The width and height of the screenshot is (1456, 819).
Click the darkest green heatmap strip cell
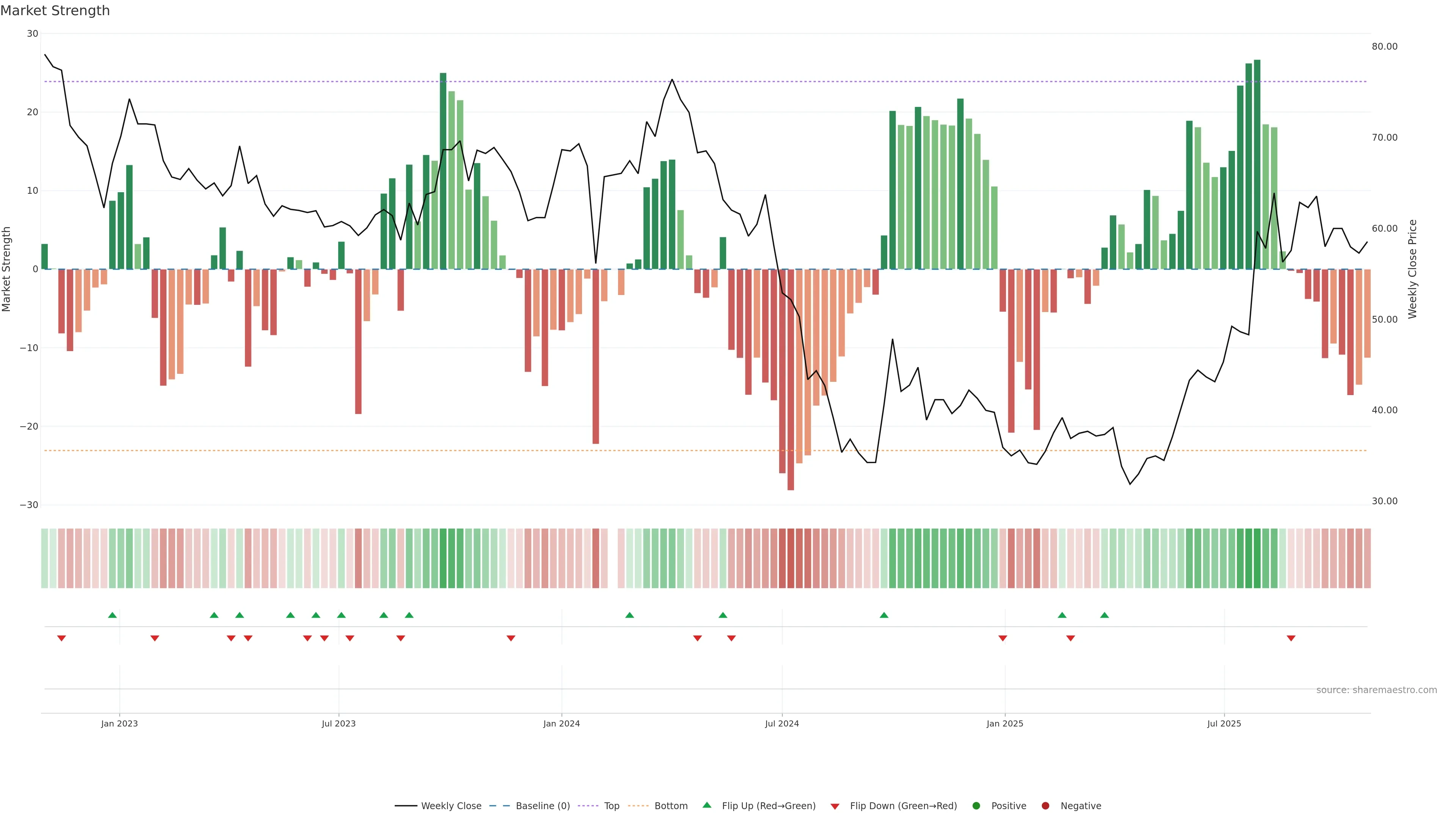point(1257,559)
